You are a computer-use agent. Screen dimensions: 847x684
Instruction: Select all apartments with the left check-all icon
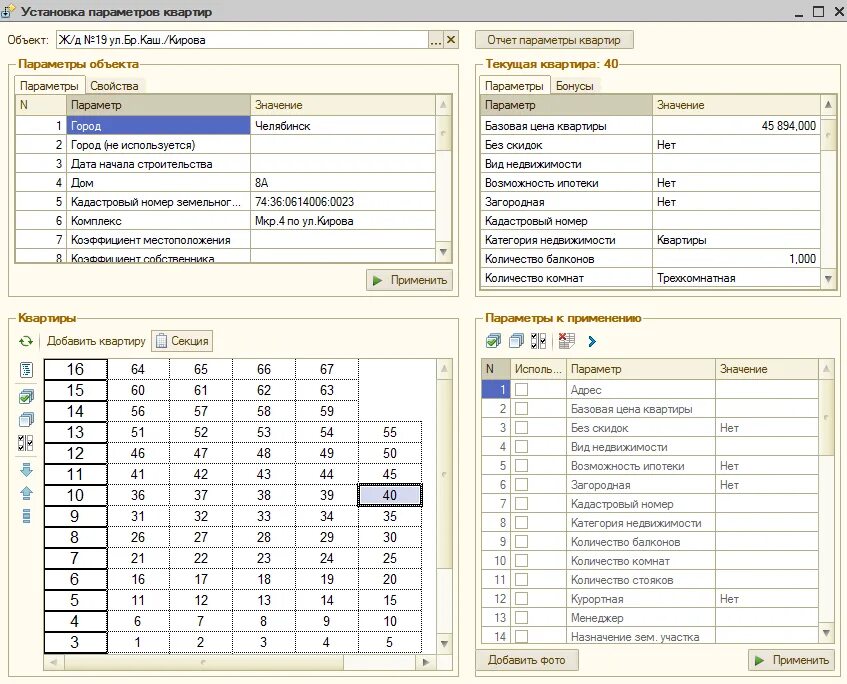26,397
